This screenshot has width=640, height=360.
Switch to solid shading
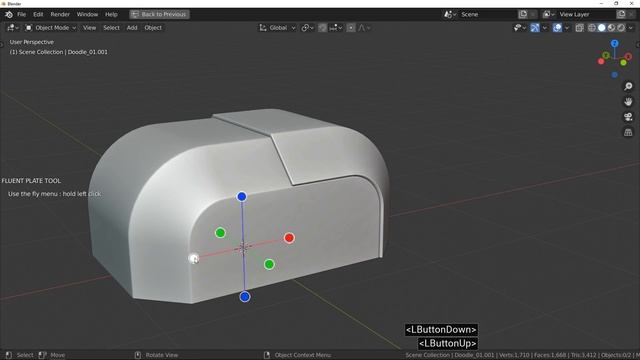(602, 28)
